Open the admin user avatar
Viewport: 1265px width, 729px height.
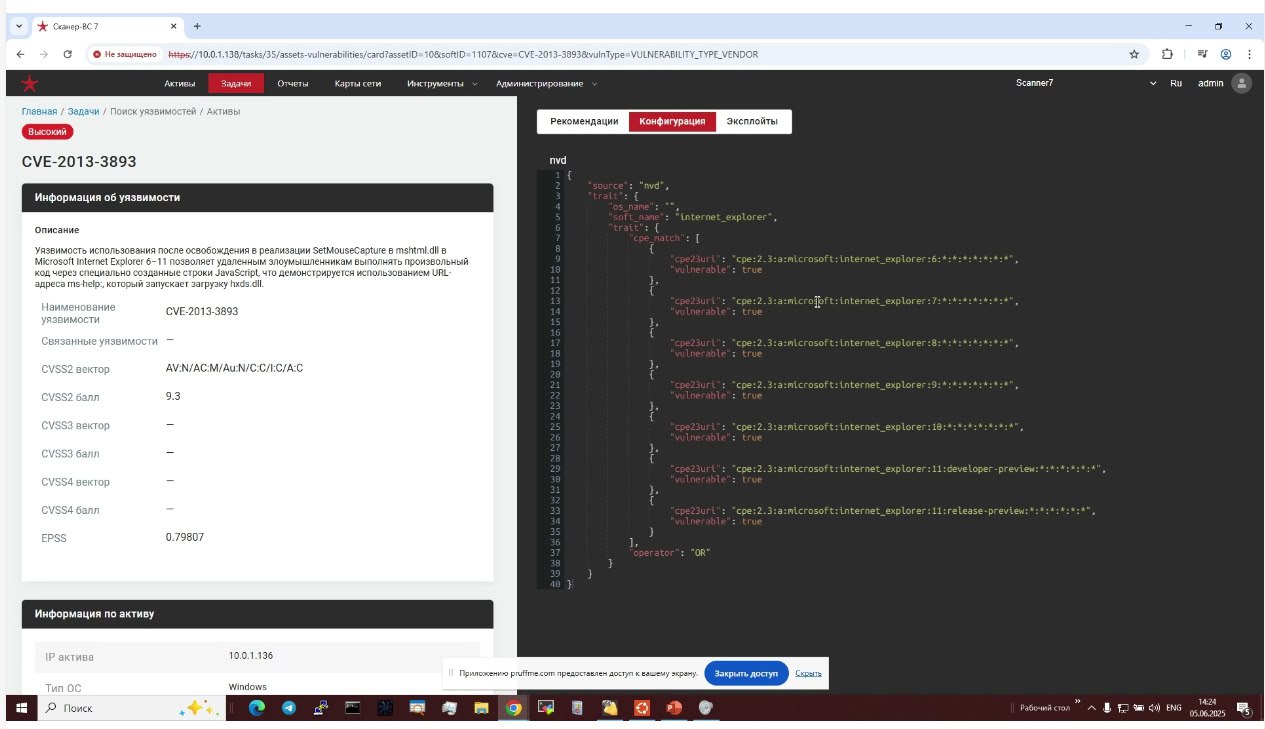point(1241,83)
